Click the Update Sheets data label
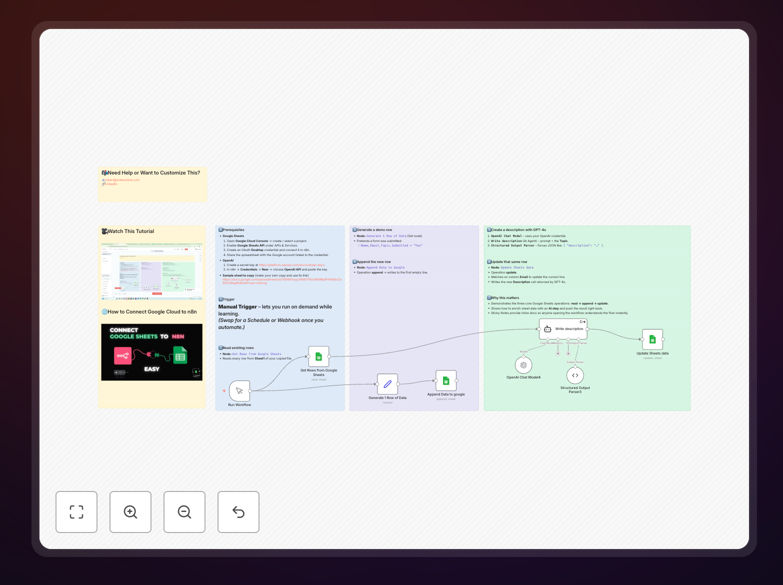 tap(652, 353)
